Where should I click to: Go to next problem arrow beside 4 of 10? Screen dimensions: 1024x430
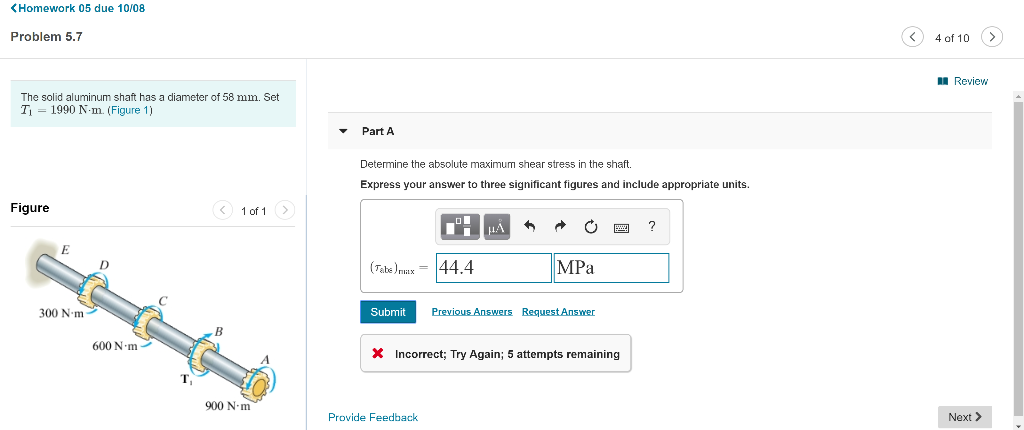pos(991,37)
